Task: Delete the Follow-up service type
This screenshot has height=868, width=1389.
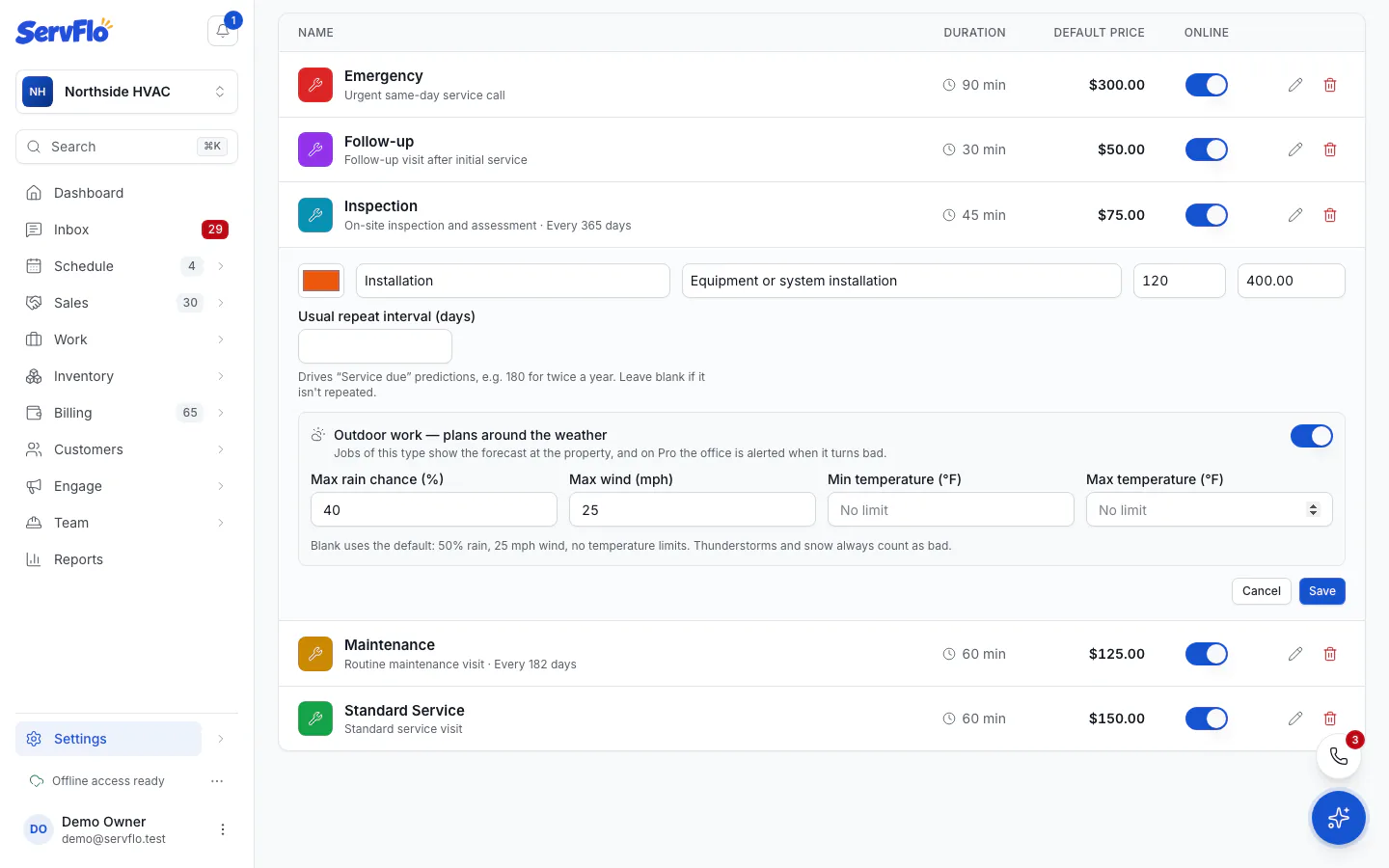Action: [1330, 149]
